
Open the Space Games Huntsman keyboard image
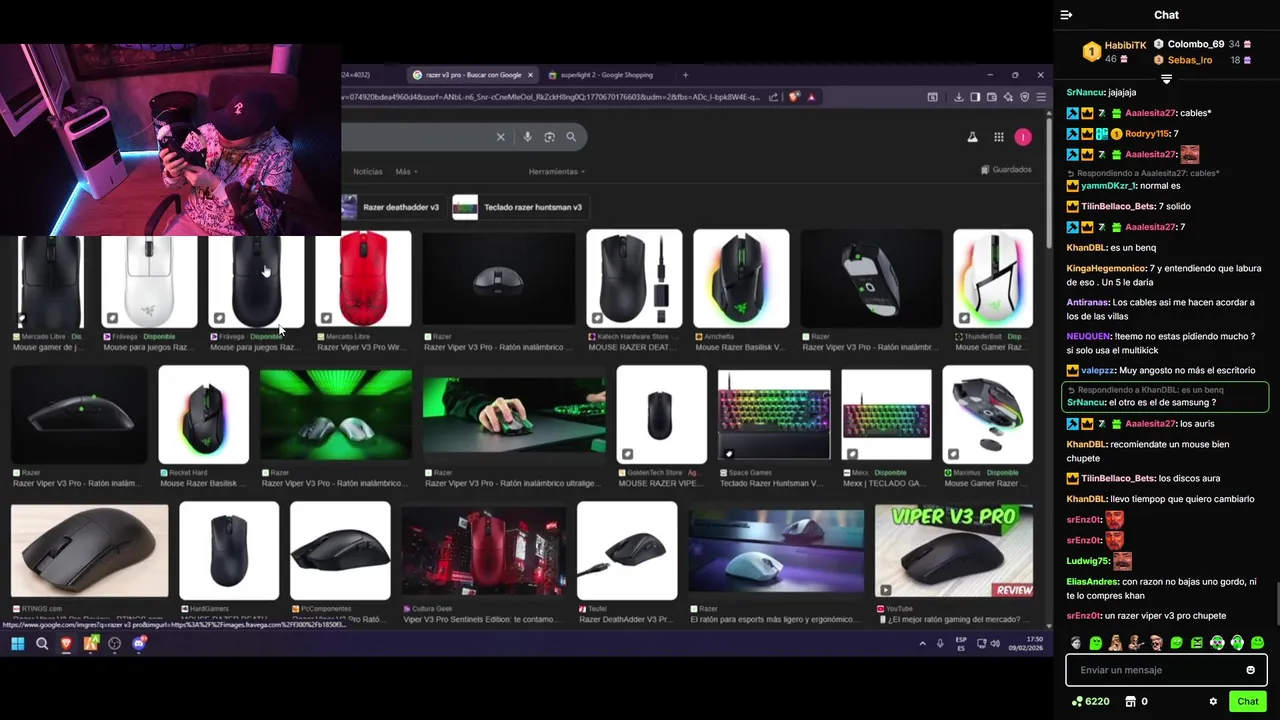(774, 415)
